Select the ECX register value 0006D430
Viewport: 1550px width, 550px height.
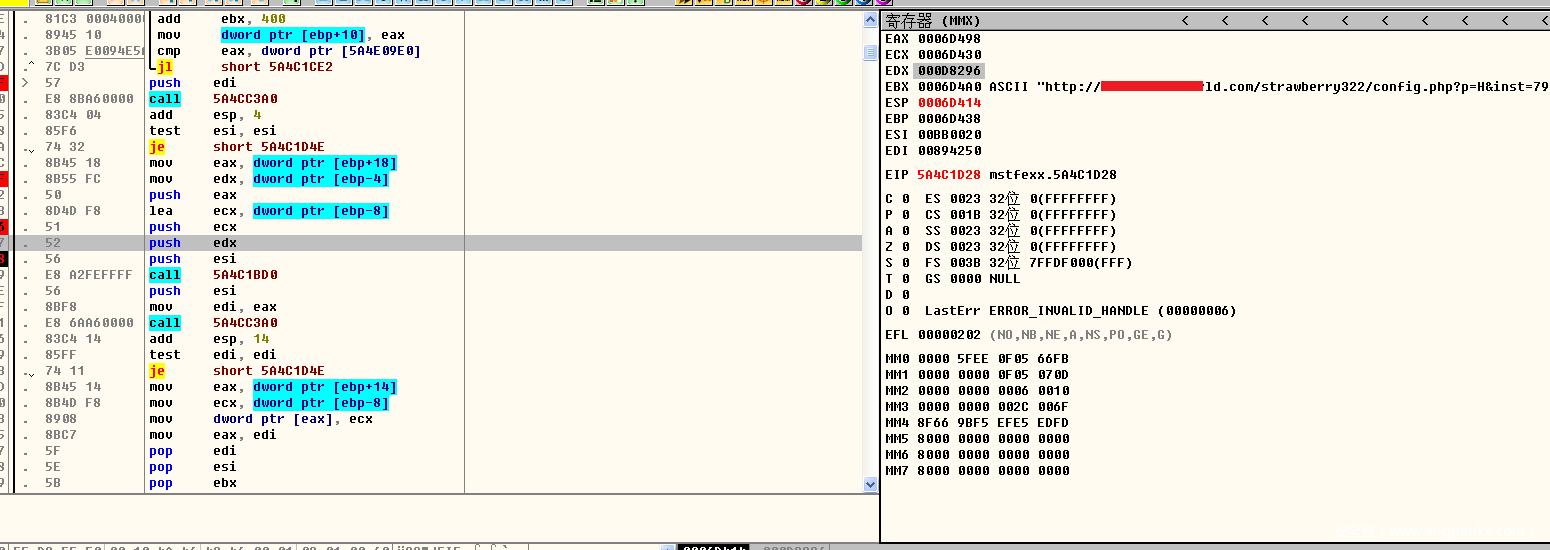pos(949,55)
